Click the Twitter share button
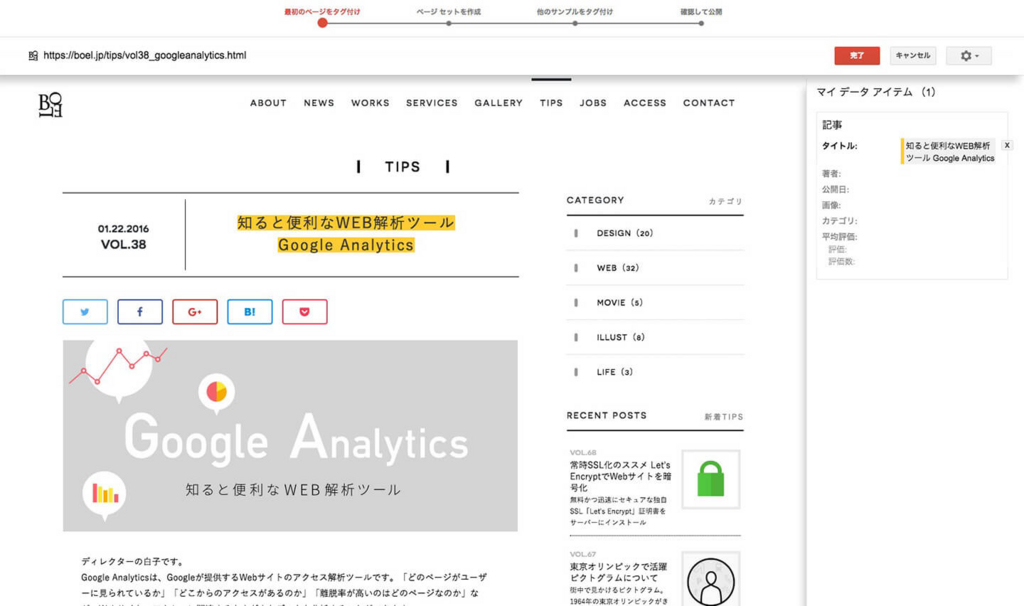 (85, 311)
